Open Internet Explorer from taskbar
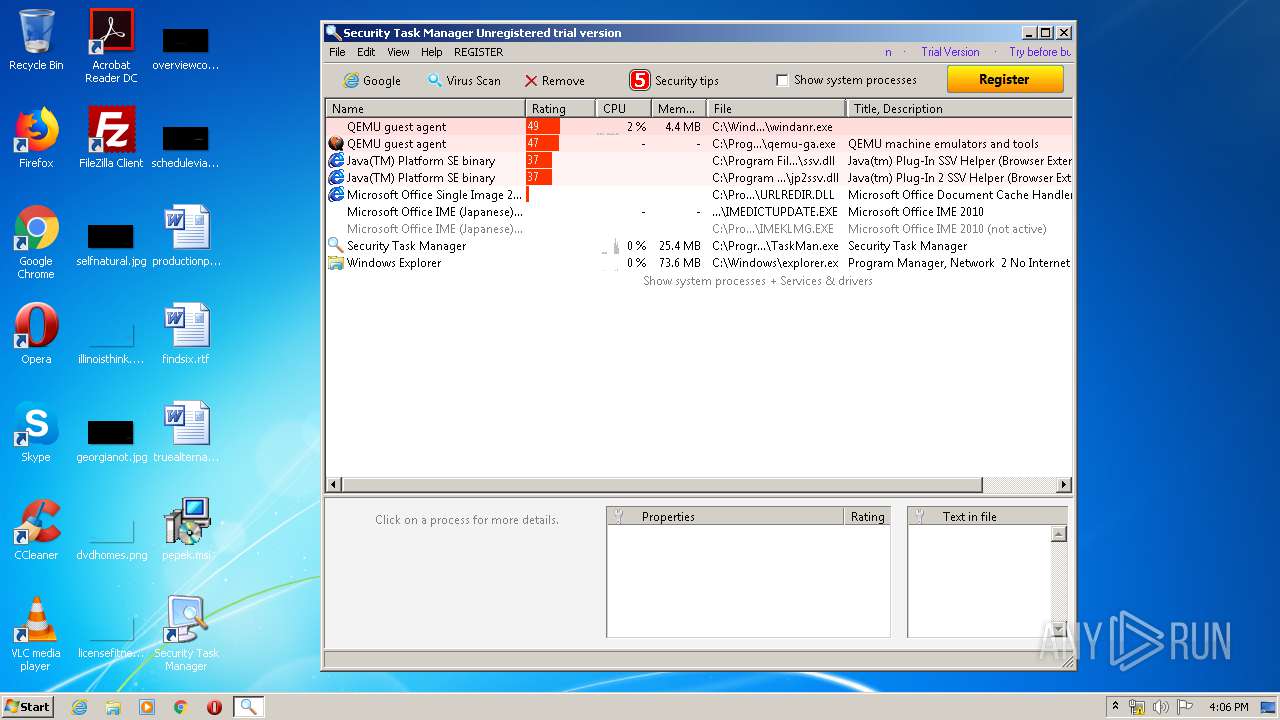1280x720 pixels. 80,707
